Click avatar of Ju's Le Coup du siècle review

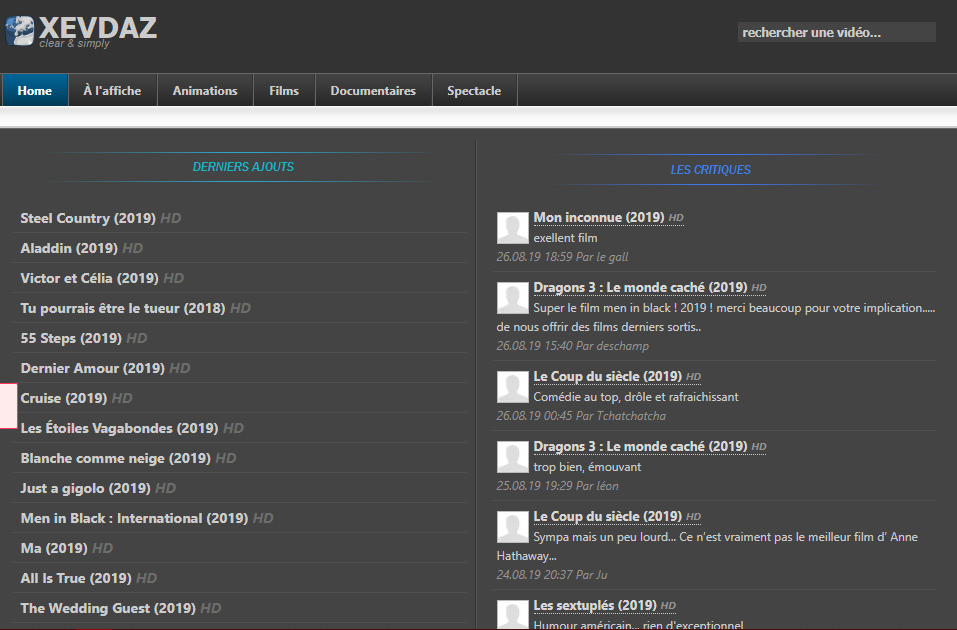513,527
